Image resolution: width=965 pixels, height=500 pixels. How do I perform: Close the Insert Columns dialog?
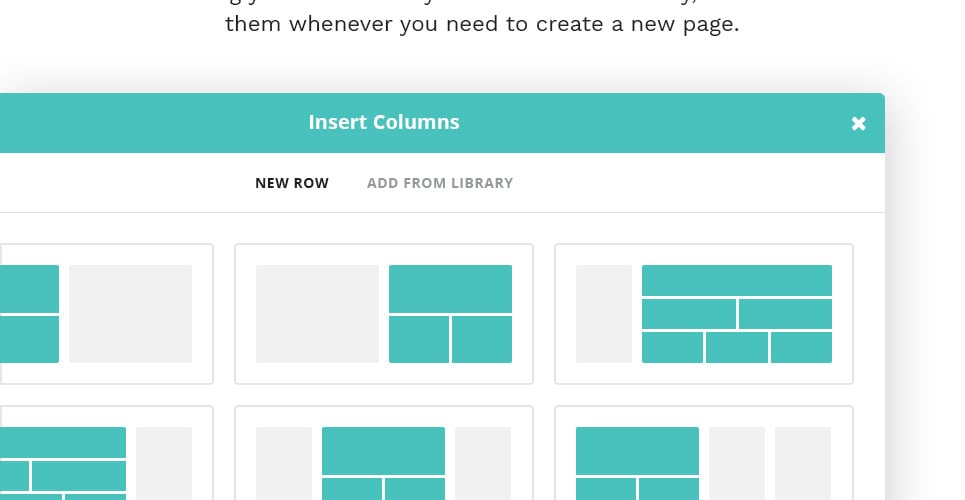pyautogui.click(x=858, y=123)
